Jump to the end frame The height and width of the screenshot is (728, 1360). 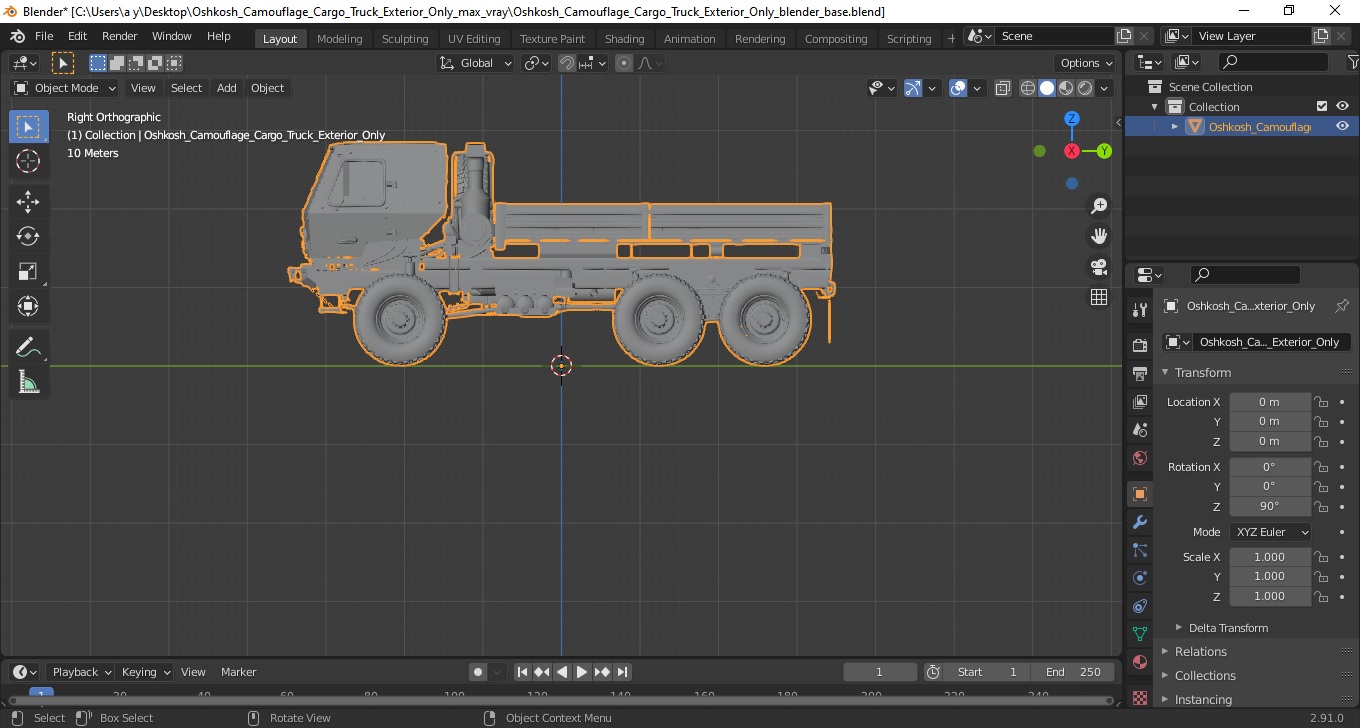click(622, 672)
